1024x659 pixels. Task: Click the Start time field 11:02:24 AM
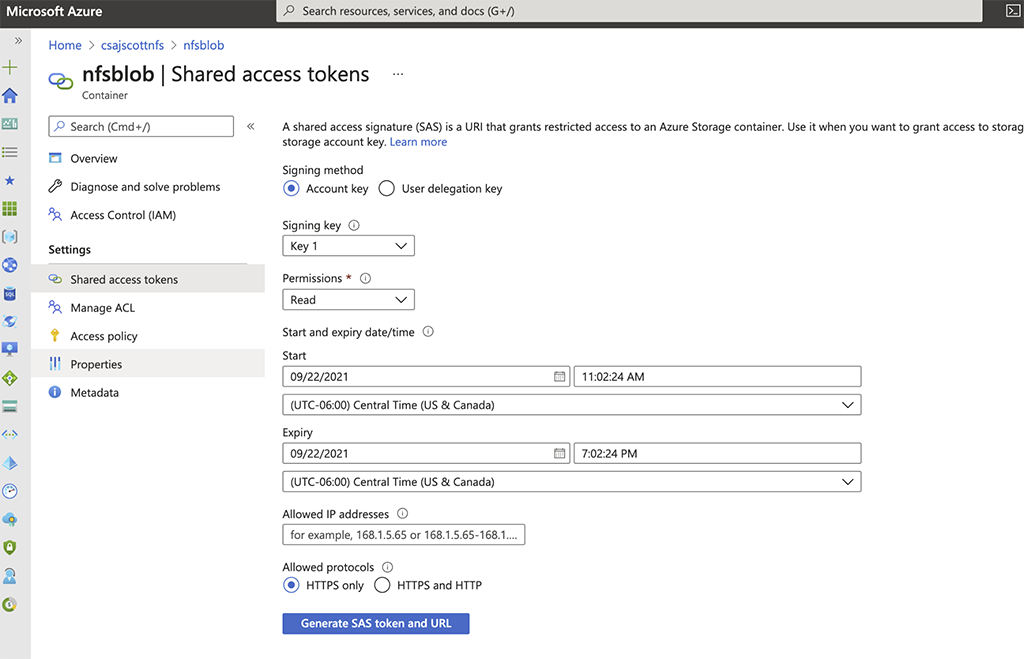(x=717, y=376)
